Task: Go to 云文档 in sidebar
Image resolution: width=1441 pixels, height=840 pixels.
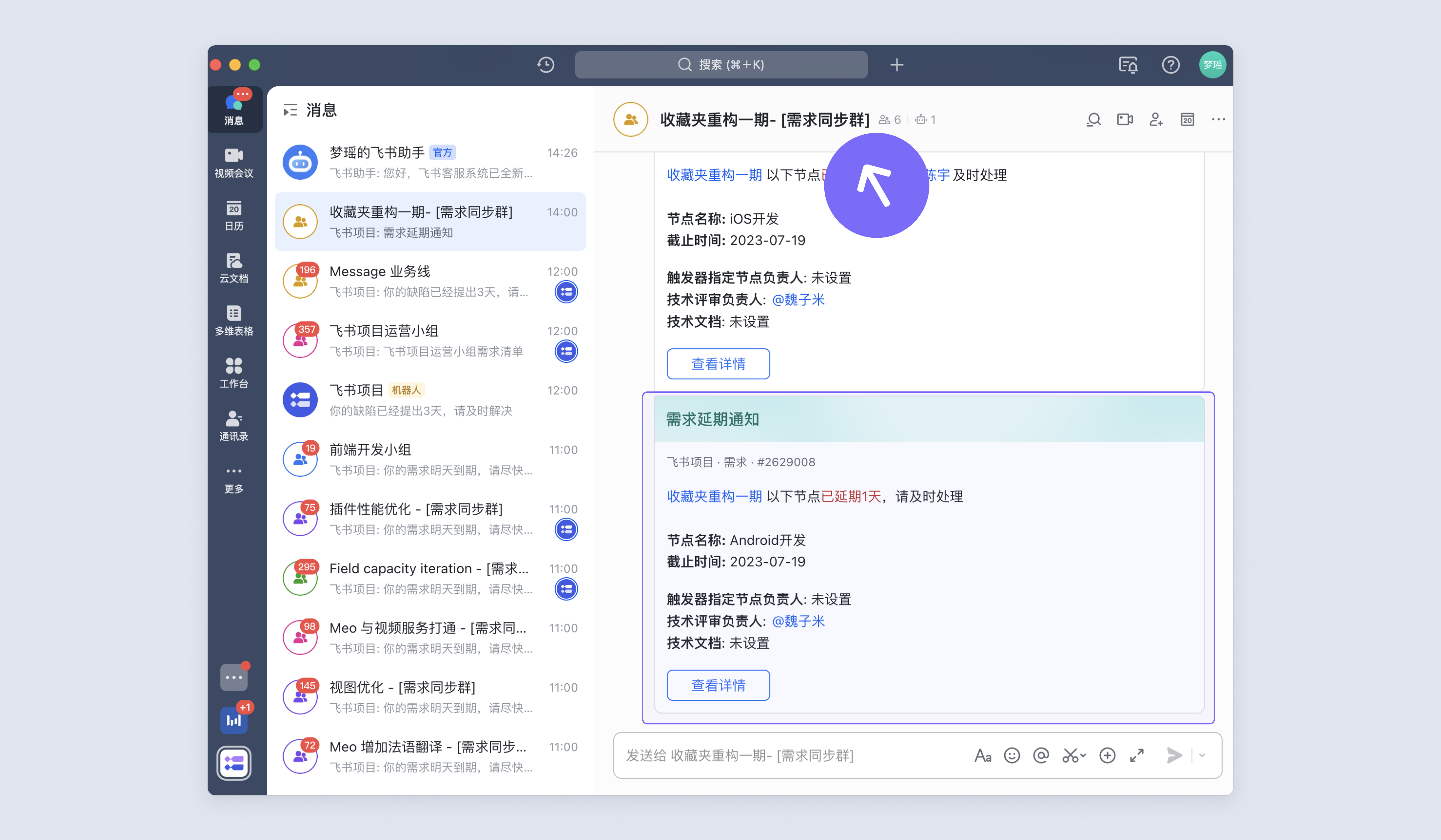Action: (x=234, y=268)
